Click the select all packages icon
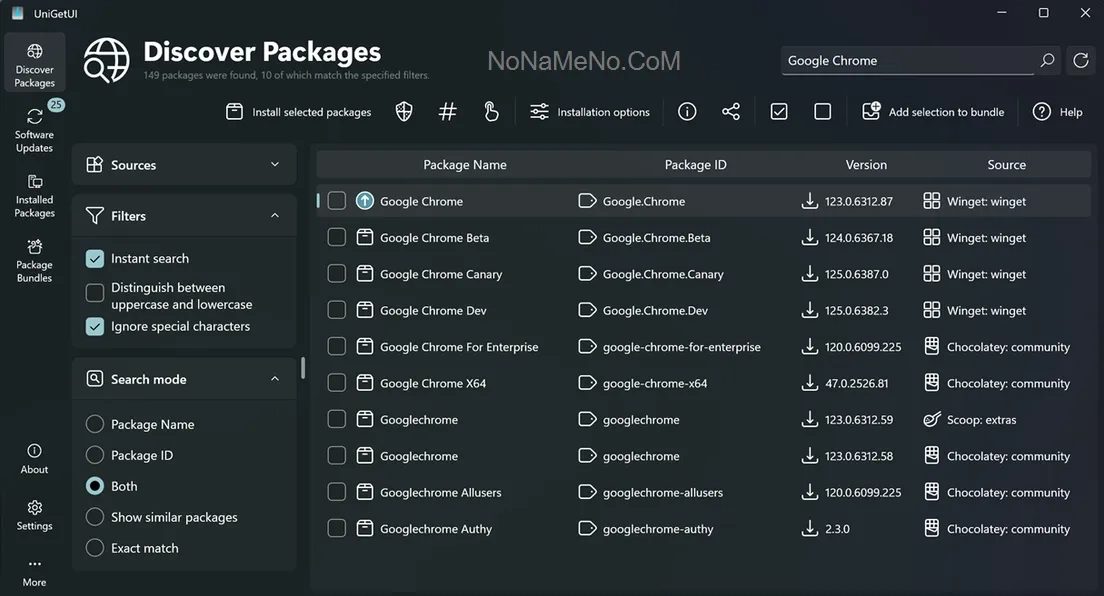Image resolution: width=1104 pixels, height=596 pixels. (x=779, y=112)
